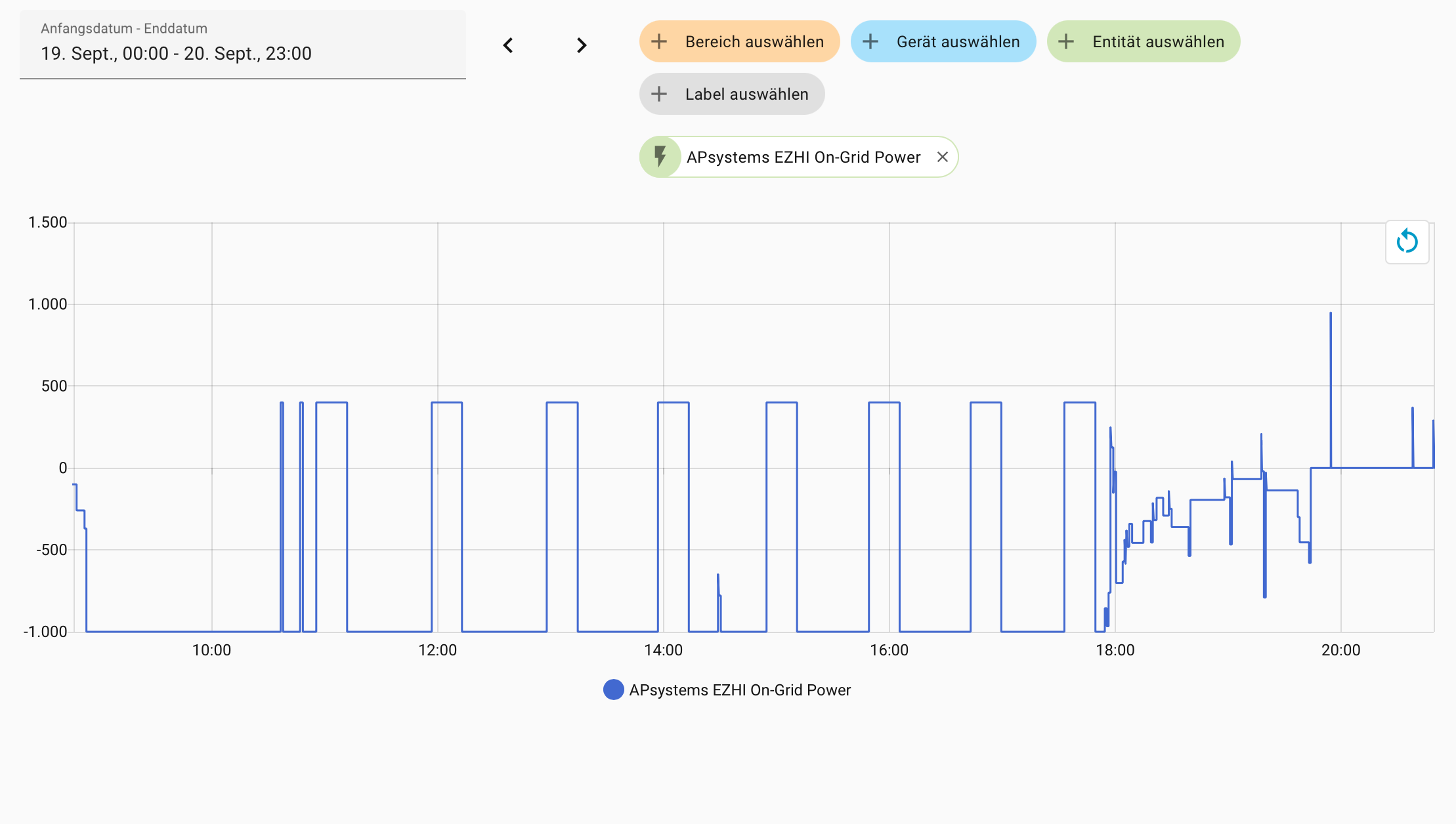This screenshot has width=1456, height=824.
Task: Open the Bereich auswählen picker
Action: click(754, 41)
